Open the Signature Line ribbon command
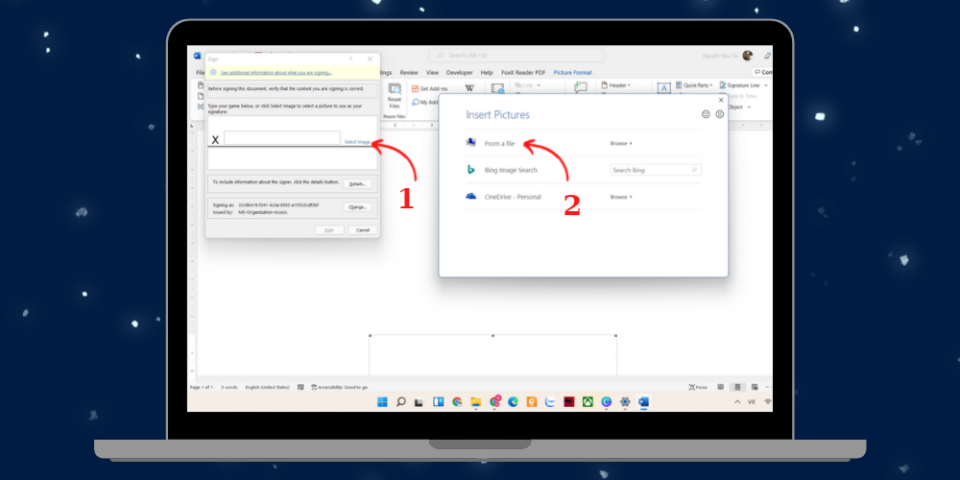 (x=742, y=86)
